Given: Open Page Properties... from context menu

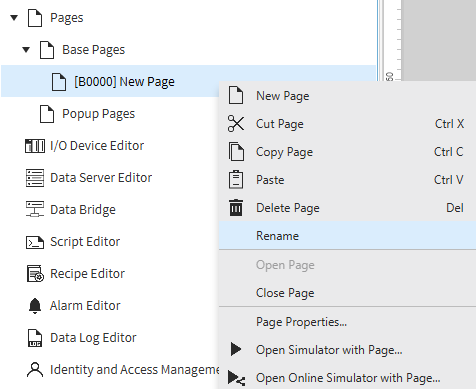Looking at the screenshot, I should (347, 322).
